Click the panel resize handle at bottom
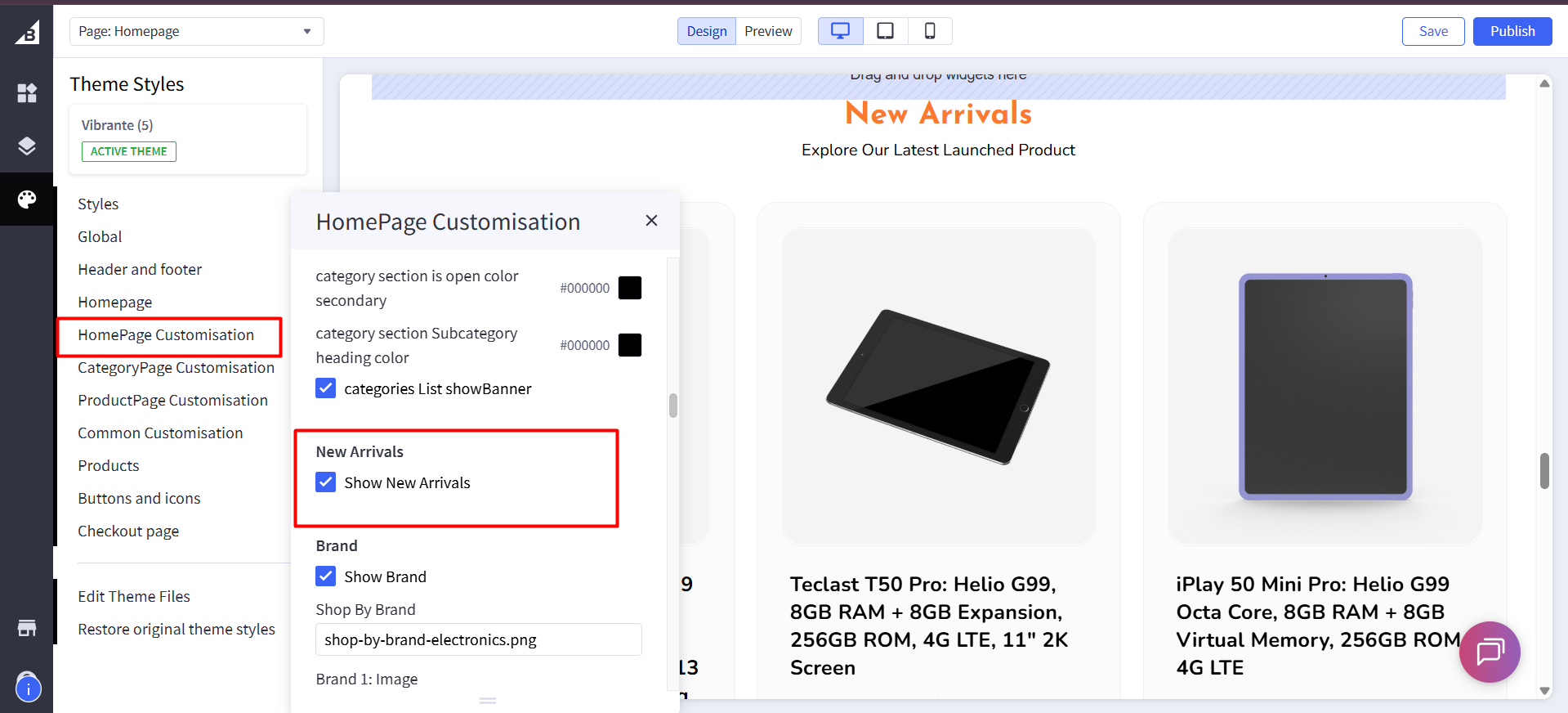1568x713 pixels. (x=488, y=701)
